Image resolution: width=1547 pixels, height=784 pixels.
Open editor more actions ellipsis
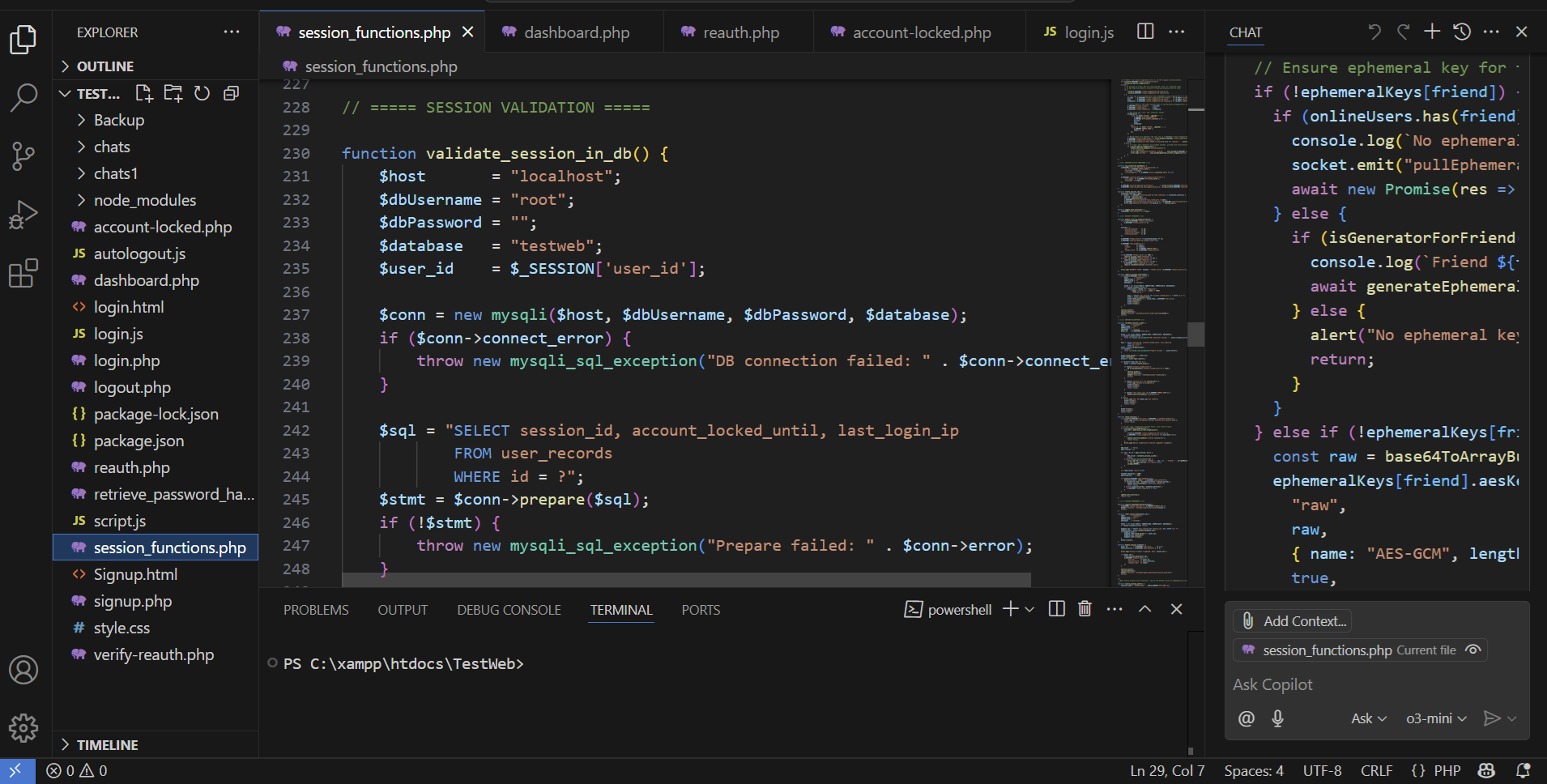1177,32
